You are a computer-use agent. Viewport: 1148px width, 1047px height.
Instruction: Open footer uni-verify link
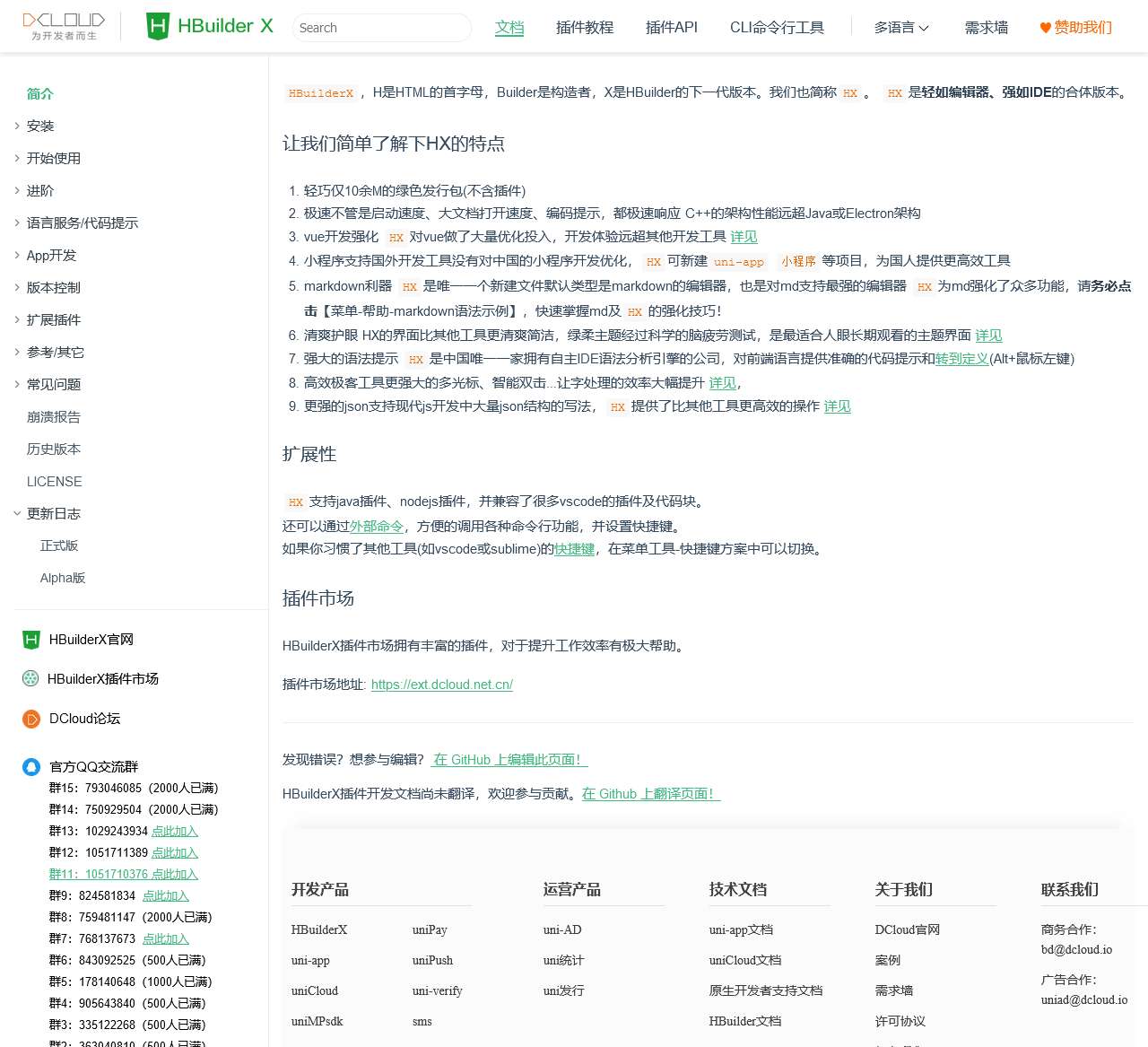[438, 991]
